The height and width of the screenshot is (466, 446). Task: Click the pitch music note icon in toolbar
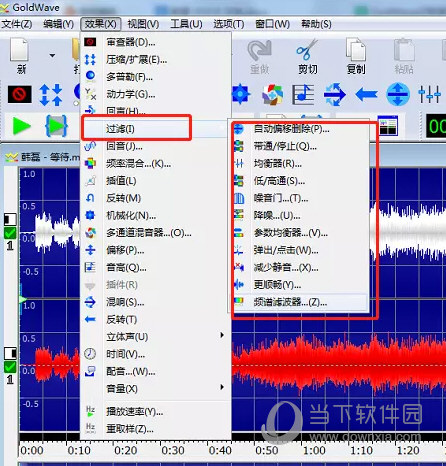coord(303,94)
